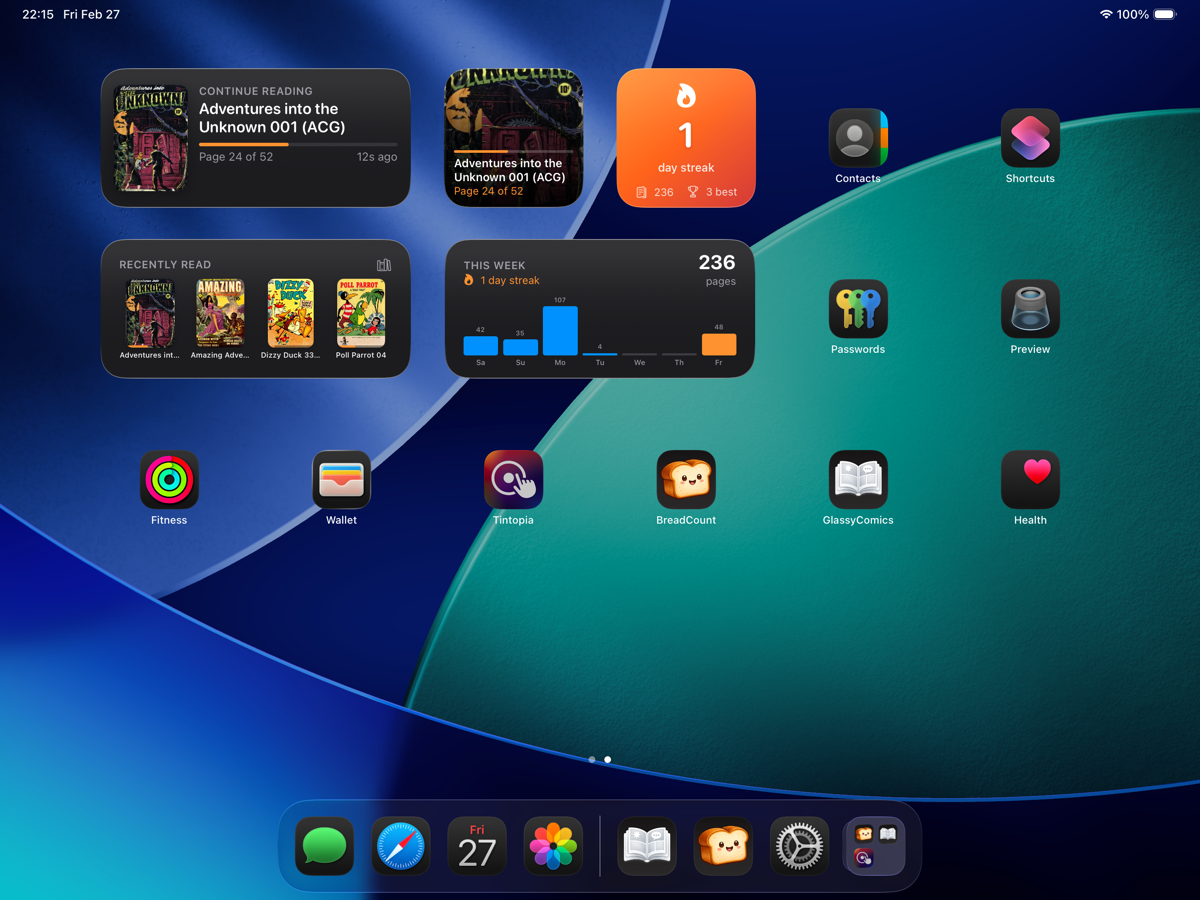Tap the '12s ago' timestamp
1200x900 pixels.
click(x=377, y=157)
